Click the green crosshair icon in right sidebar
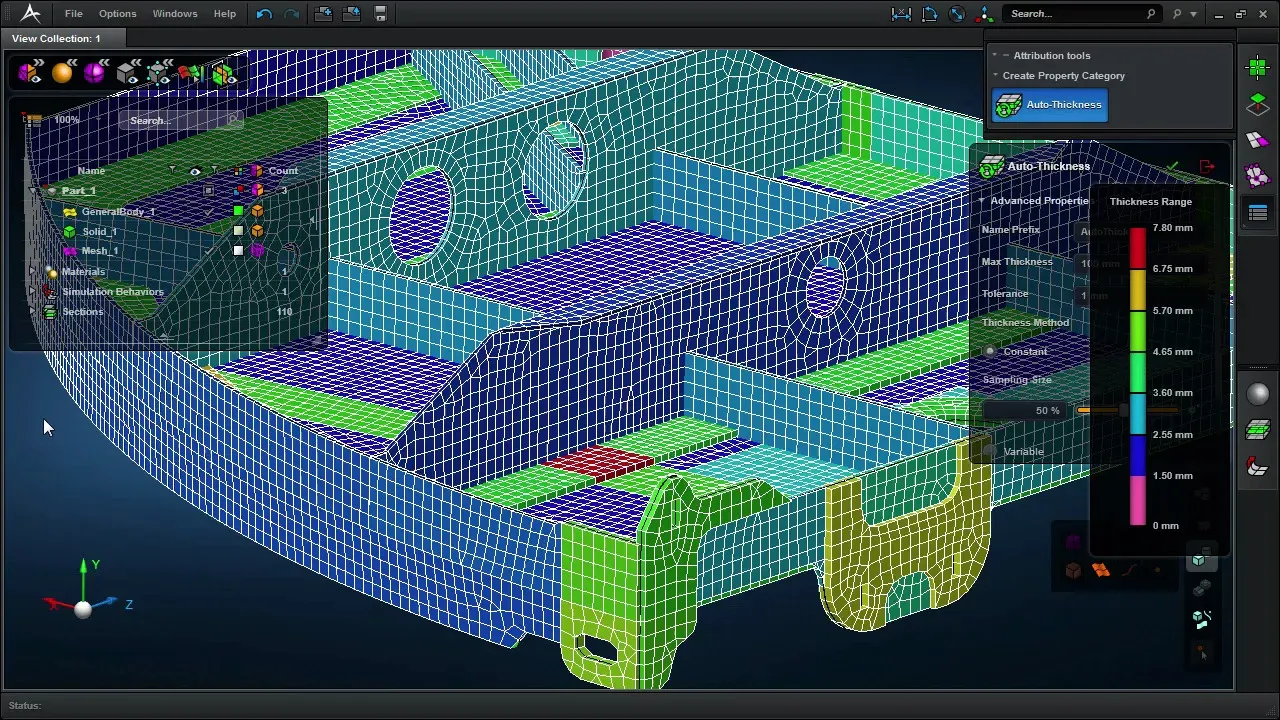This screenshot has width=1280, height=720. click(x=1257, y=67)
